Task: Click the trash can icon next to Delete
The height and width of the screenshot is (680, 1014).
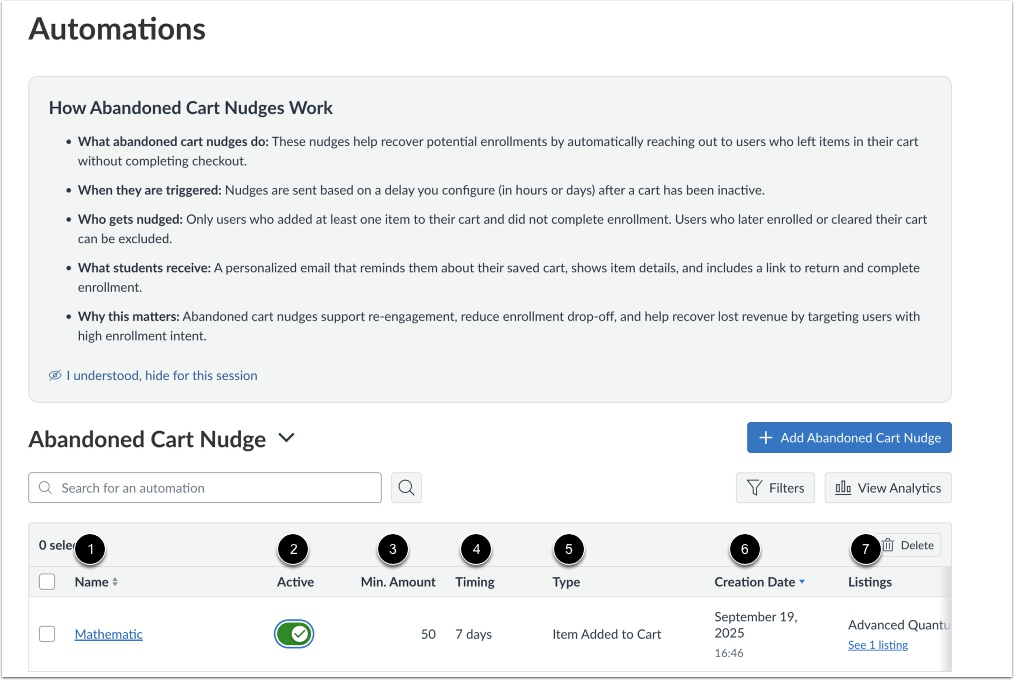Action: pyautogui.click(x=886, y=544)
